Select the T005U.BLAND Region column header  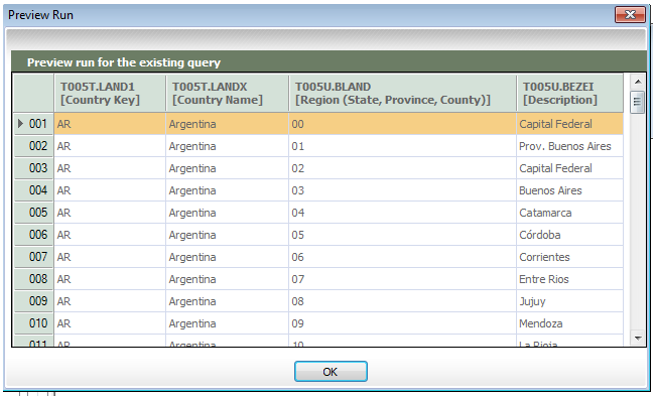[x=402, y=93]
